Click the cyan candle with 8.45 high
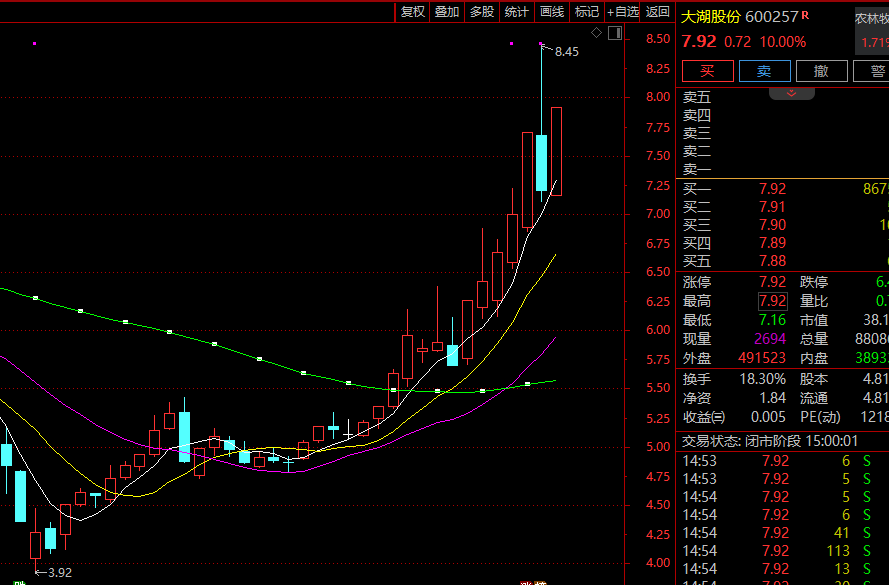This screenshot has height=585, width=889. click(x=541, y=163)
